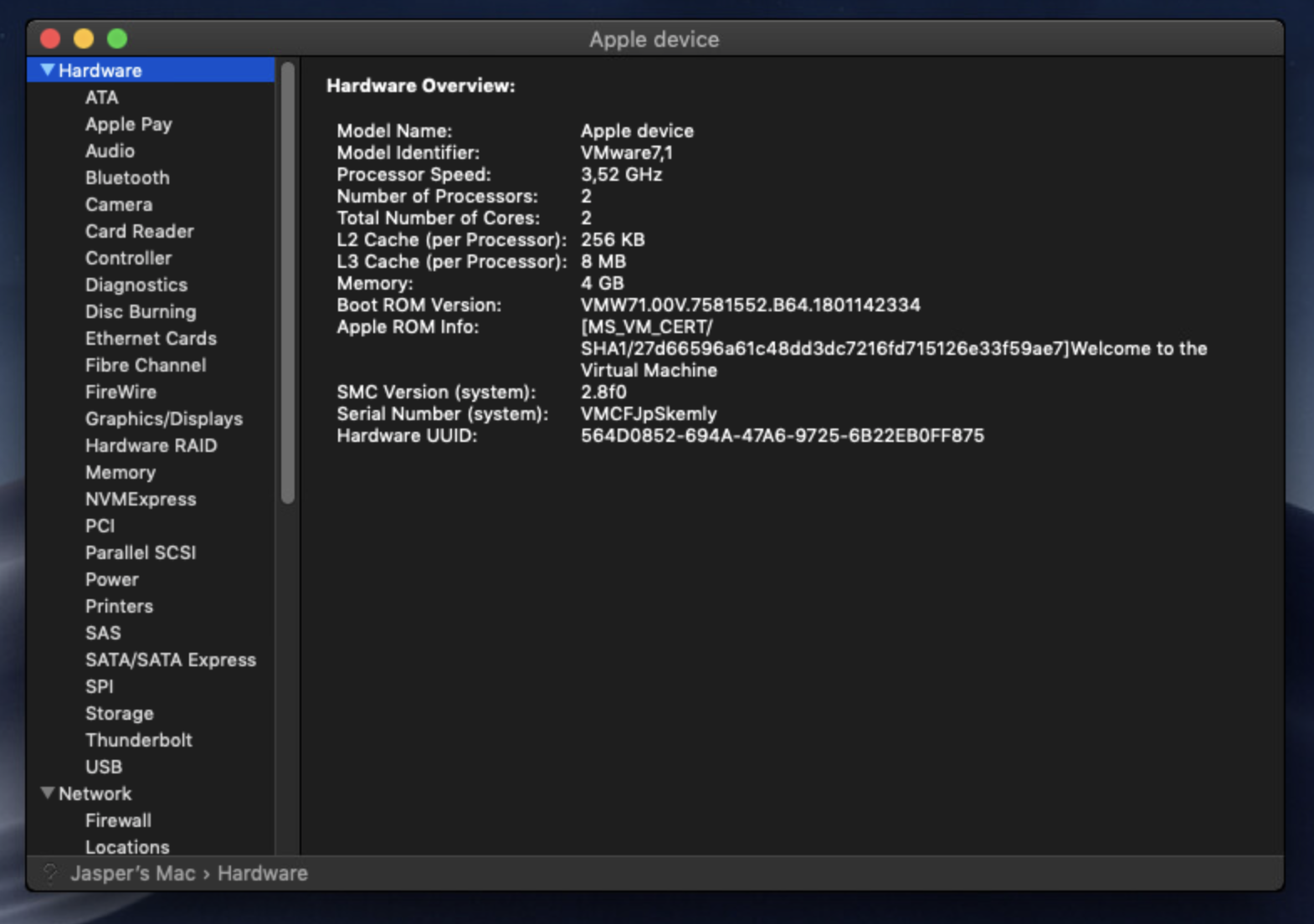Open the USB section
This screenshot has width=1314, height=924.
coord(104,767)
